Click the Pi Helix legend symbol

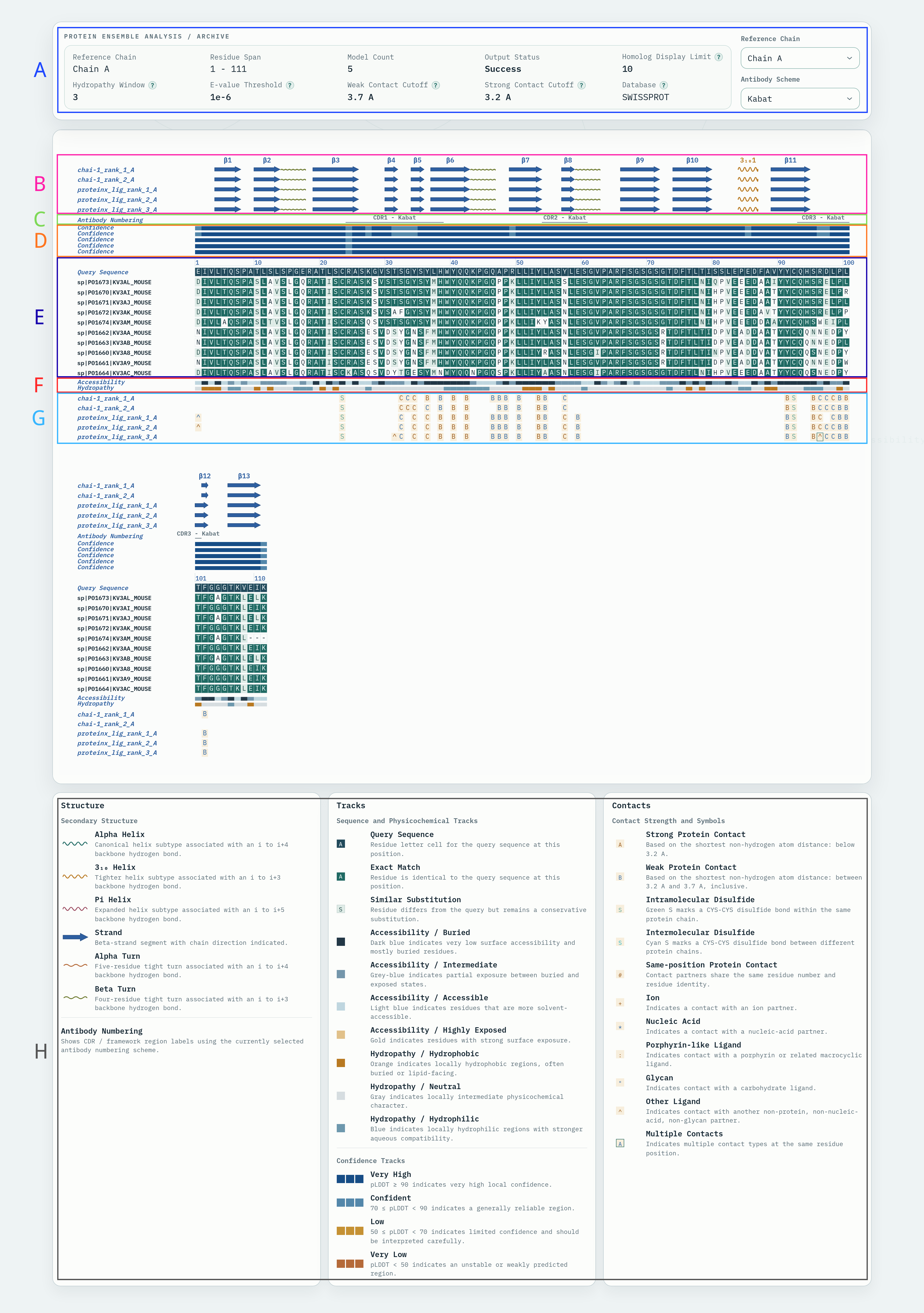75,909
